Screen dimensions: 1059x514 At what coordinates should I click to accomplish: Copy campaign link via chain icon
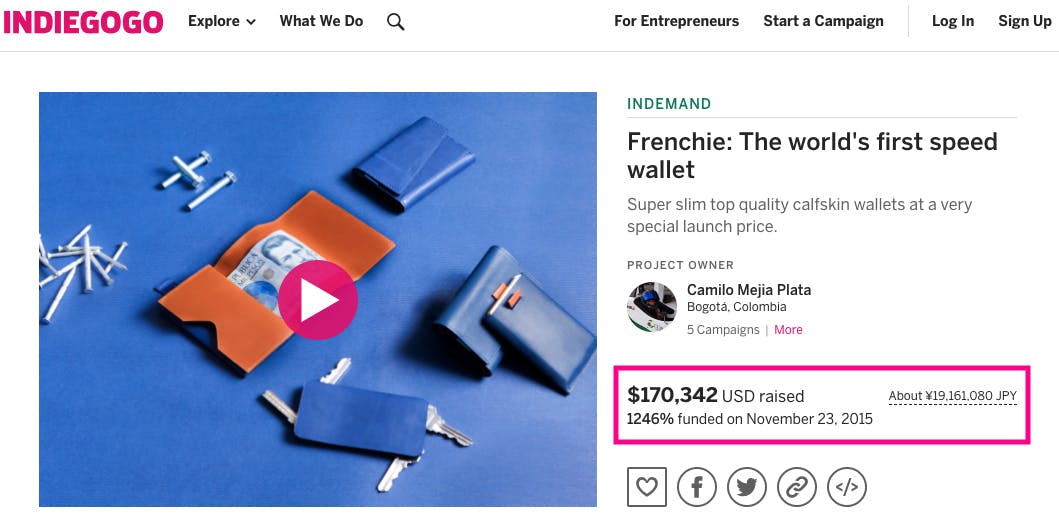[797, 487]
